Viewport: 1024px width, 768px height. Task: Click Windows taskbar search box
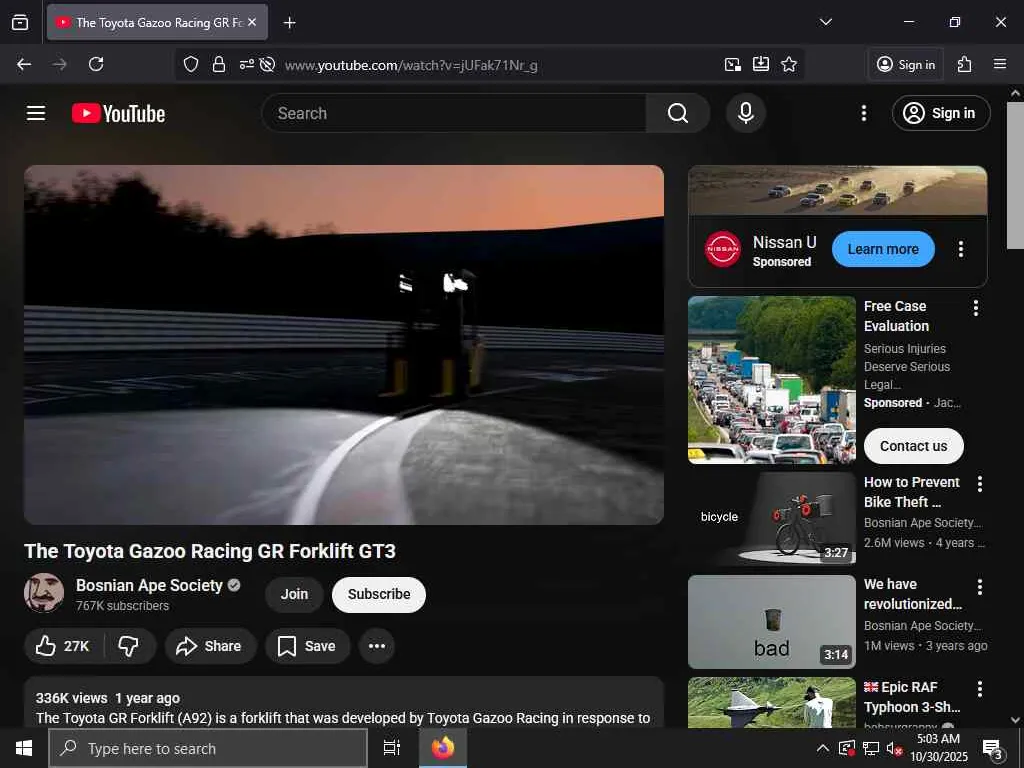[x=208, y=748]
